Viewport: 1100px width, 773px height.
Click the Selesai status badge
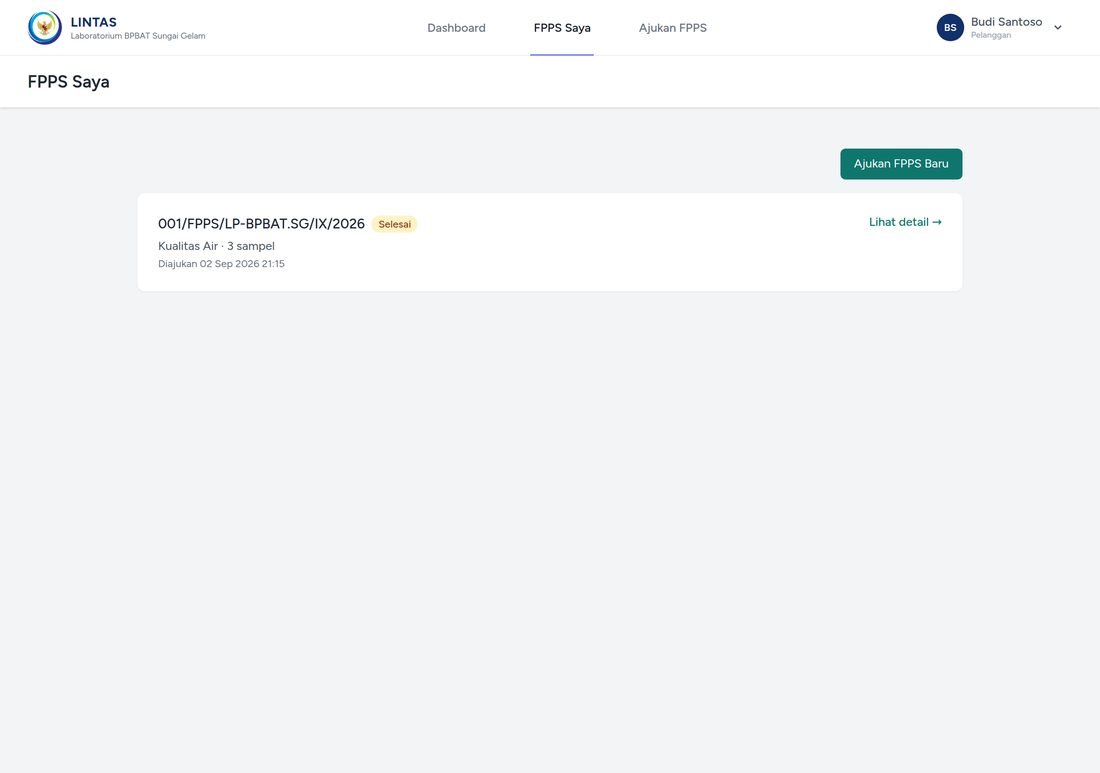click(394, 224)
